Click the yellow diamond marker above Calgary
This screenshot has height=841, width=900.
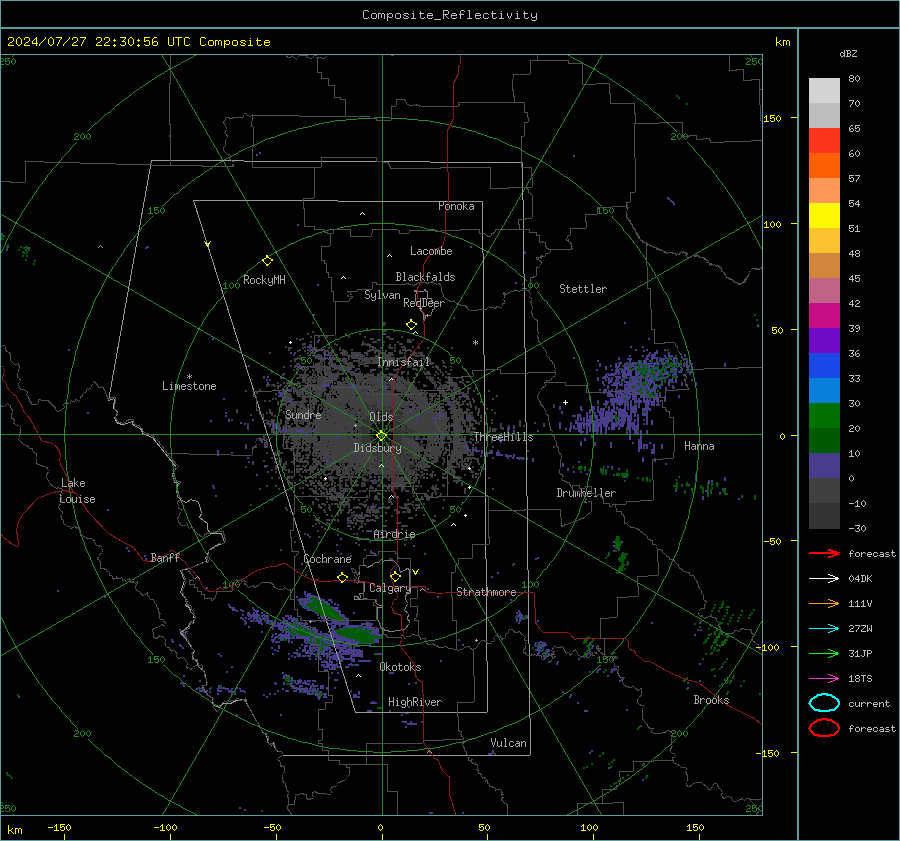click(x=395, y=576)
